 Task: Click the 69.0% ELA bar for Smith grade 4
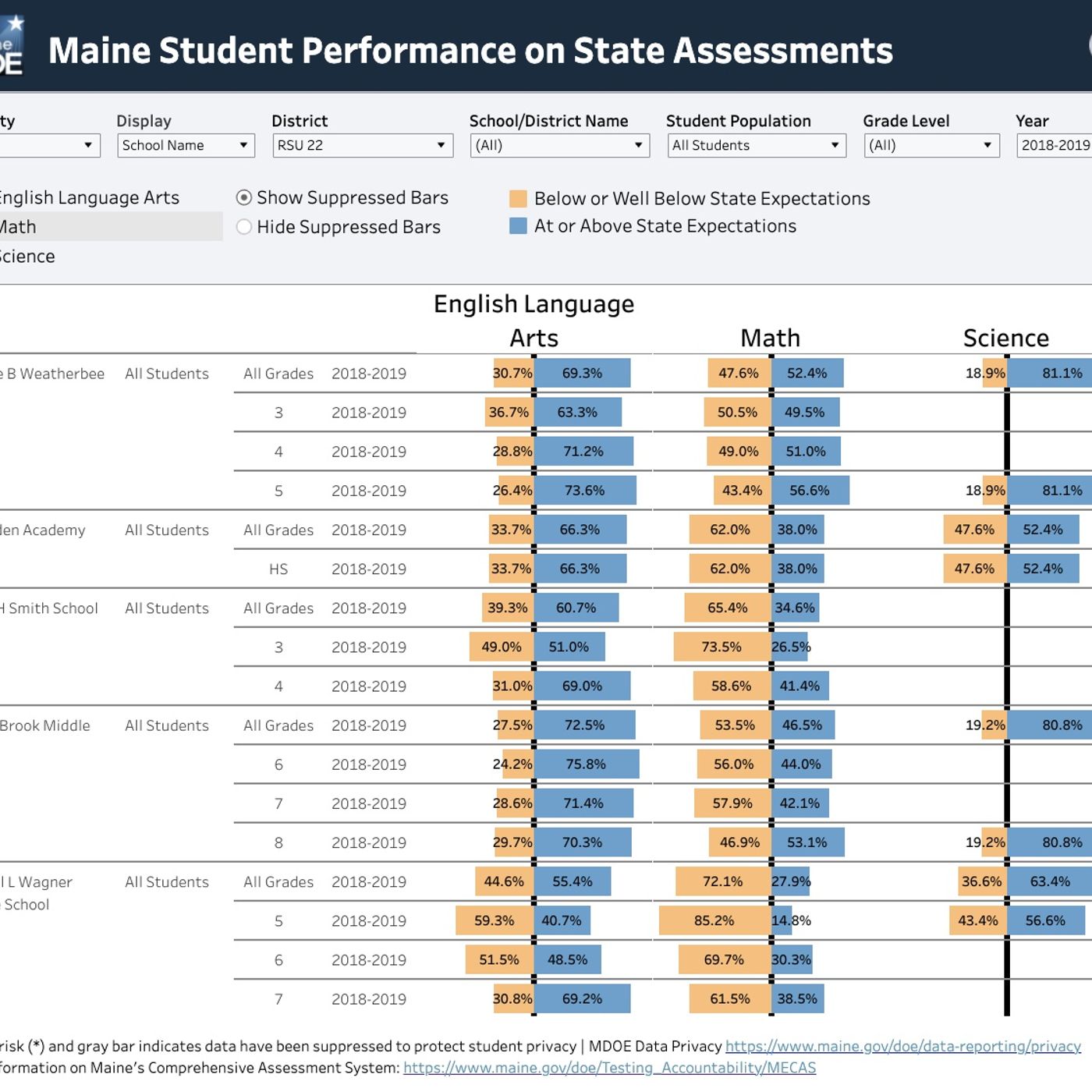[x=583, y=686]
